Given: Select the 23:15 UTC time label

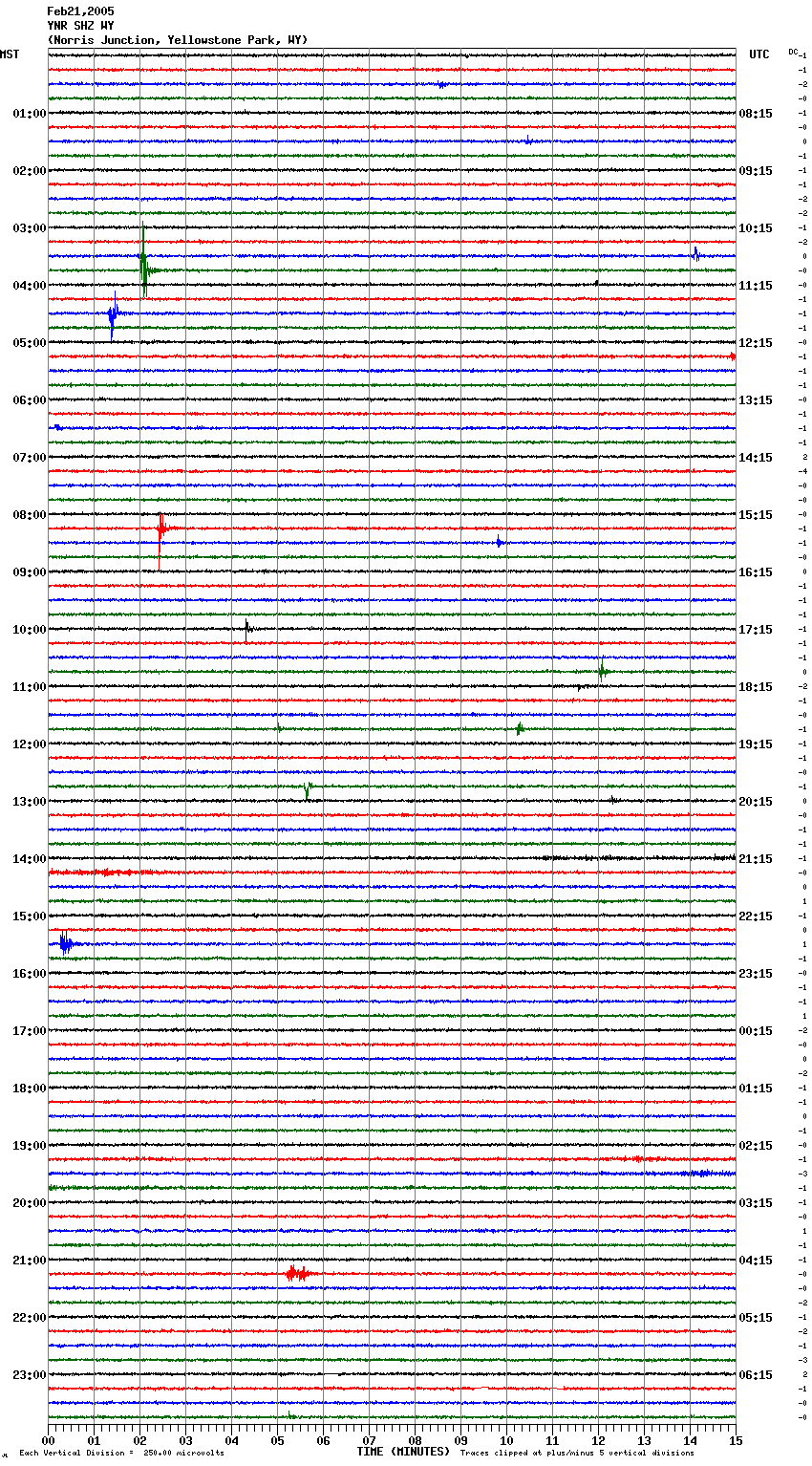Looking at the screenshot, I should [756, 974].
